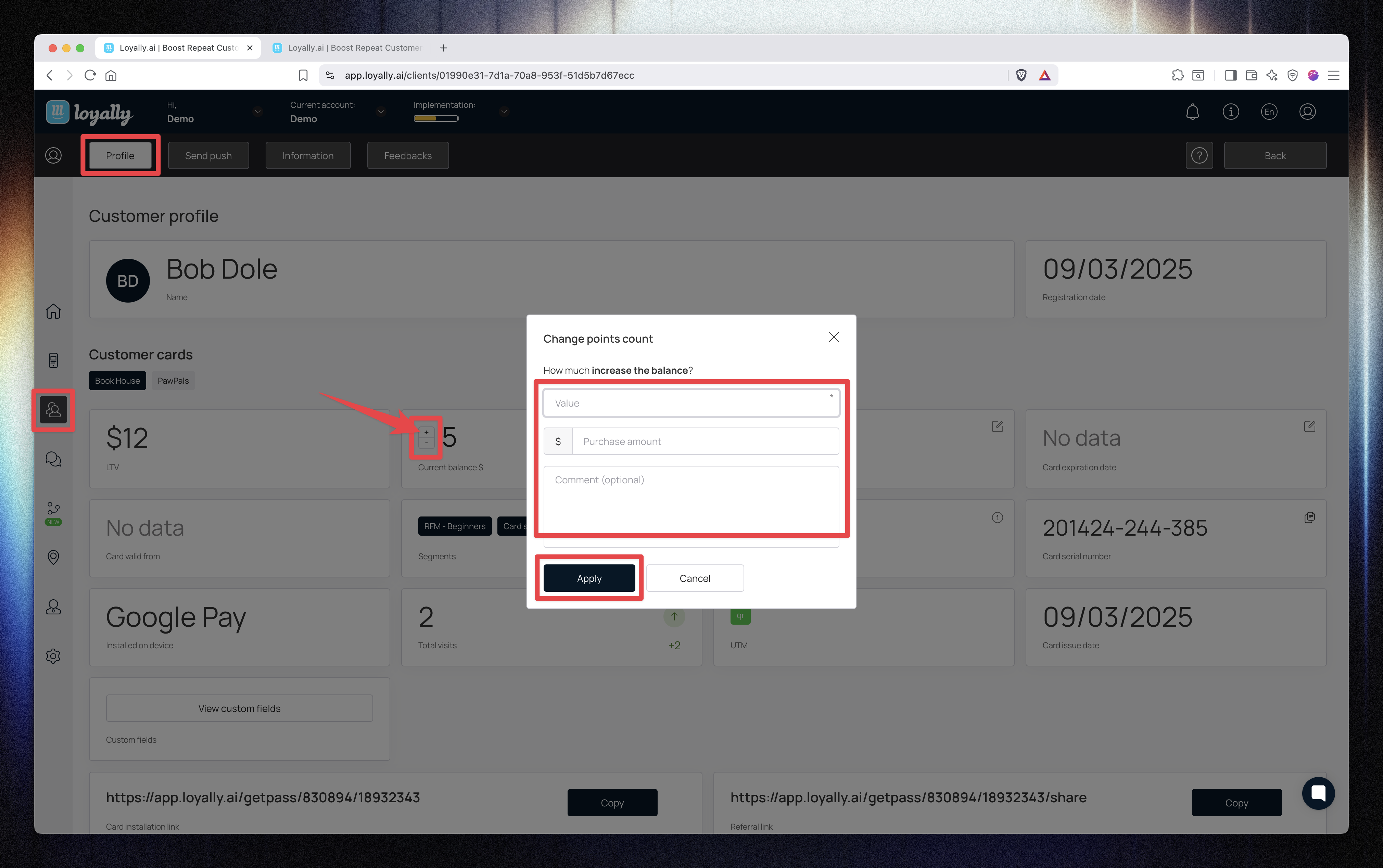This screenshot has width=1383, height=868.
Task: Expand the Hi Demo user dropdown
Action: click(x=258, y=111)
